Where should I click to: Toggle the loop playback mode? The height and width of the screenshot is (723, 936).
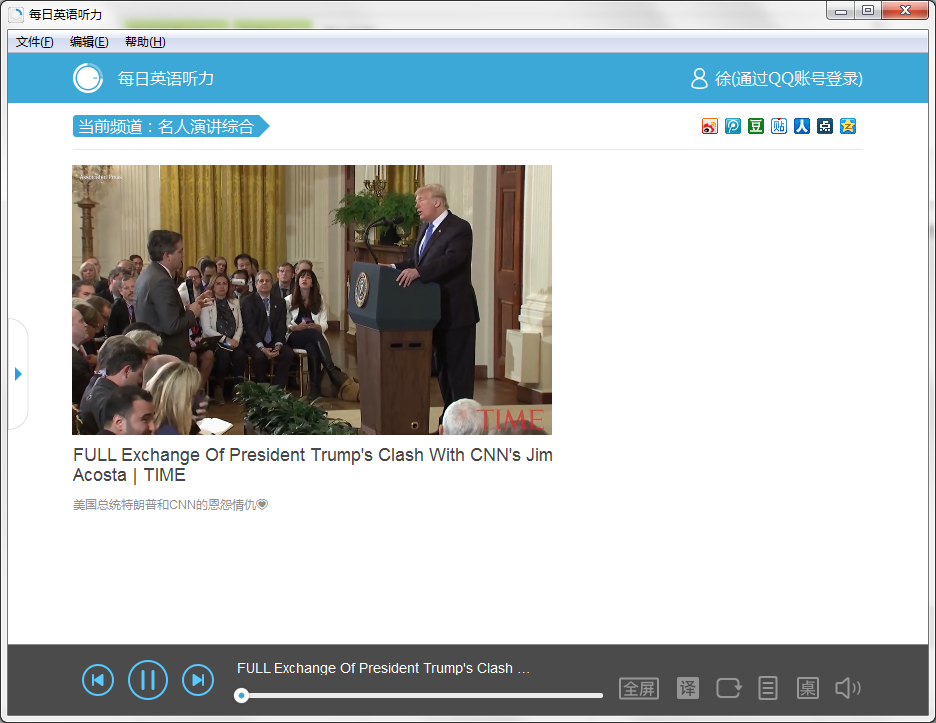[729, 688]
